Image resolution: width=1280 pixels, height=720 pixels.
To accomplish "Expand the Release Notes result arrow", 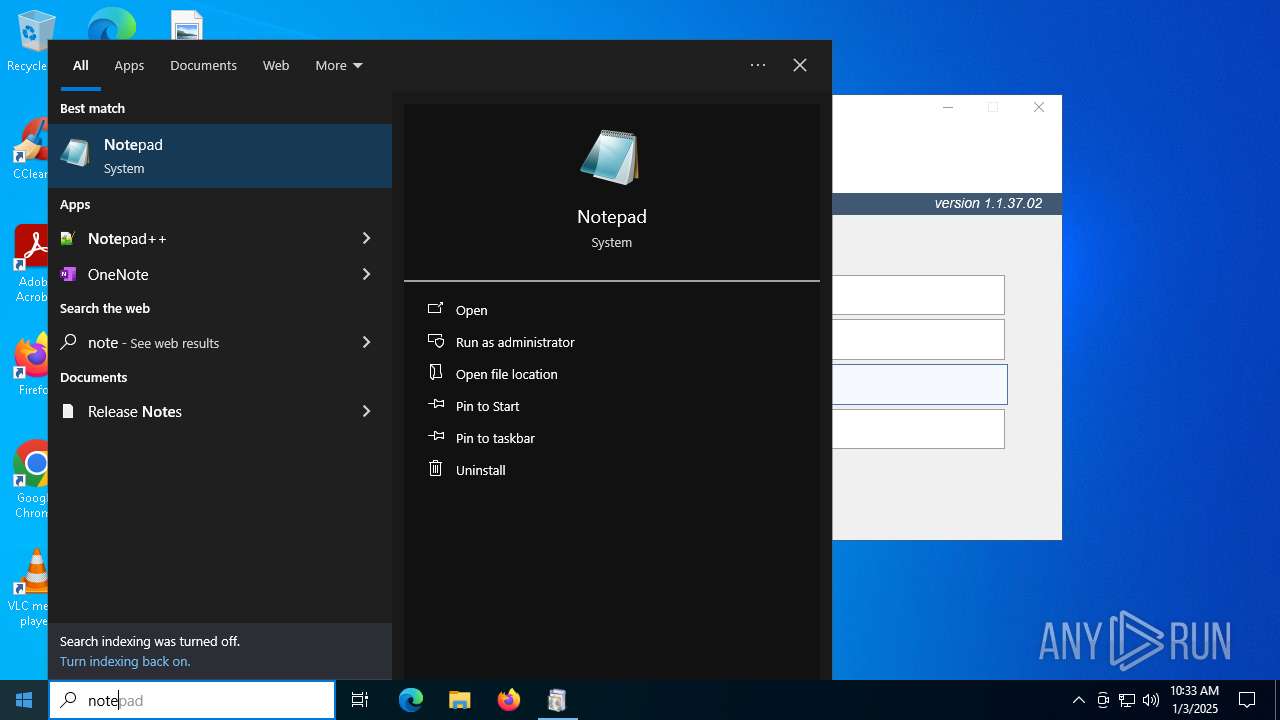I will coord(366,411).
